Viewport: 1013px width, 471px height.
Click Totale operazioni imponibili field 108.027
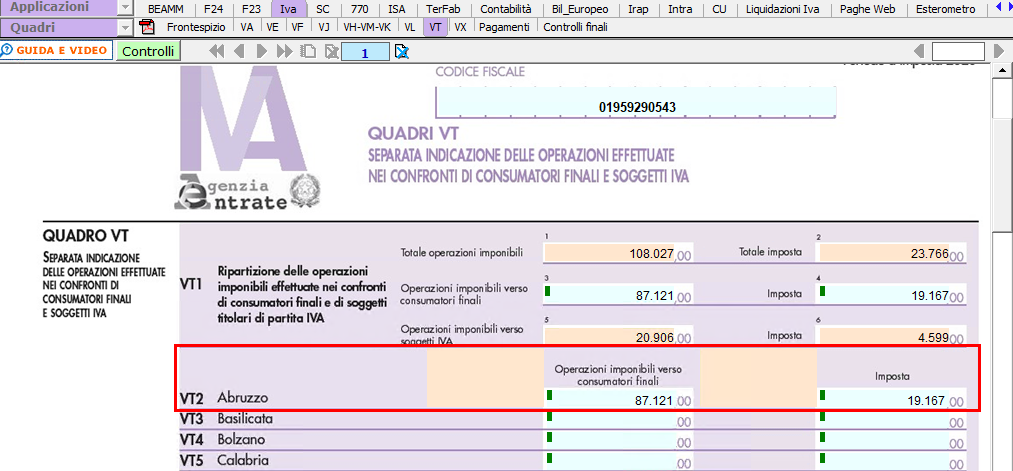point(609,253)
